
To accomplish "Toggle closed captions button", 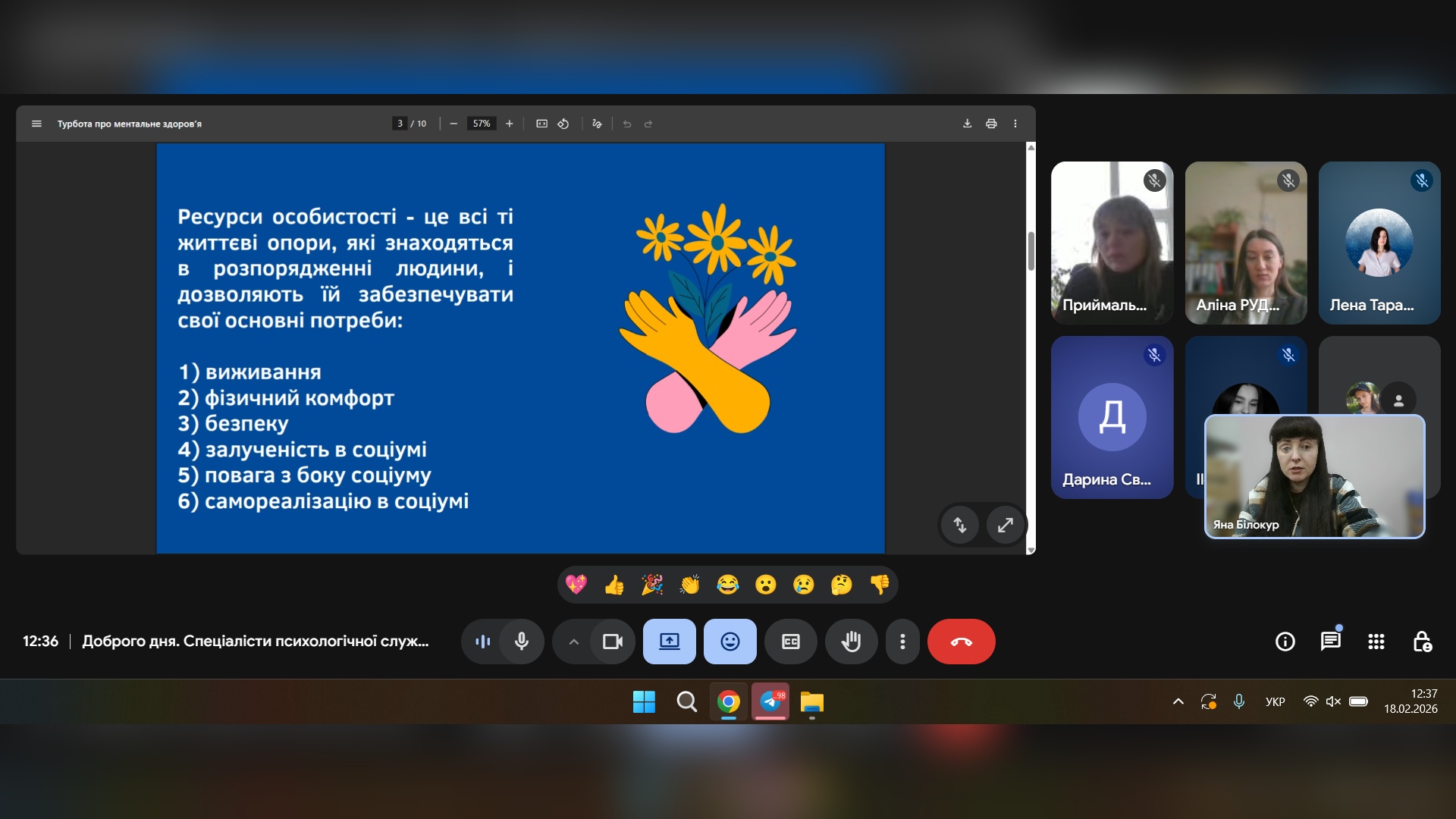I will 790,642.
